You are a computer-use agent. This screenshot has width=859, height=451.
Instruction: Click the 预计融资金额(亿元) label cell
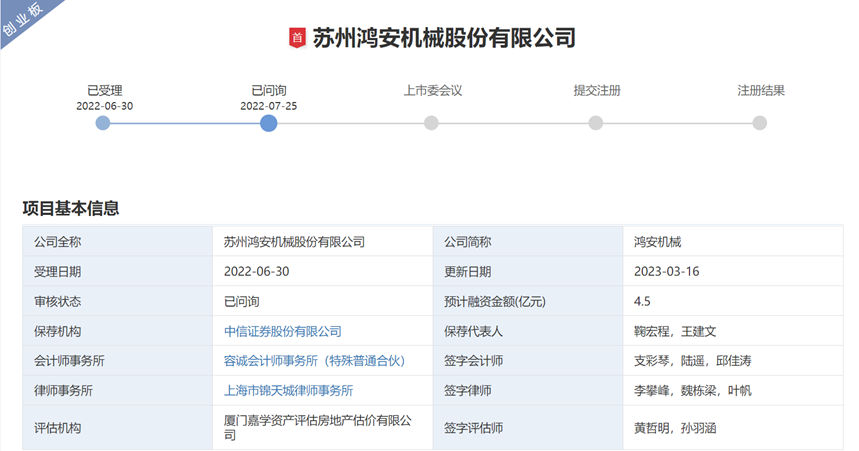pyautogui.click(x=528, y=301)
